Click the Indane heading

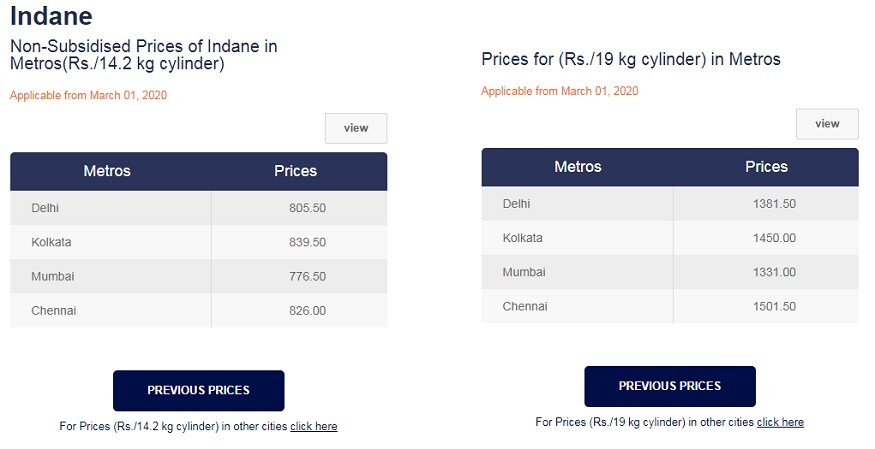pyautogui.click(x=51, y=15)
